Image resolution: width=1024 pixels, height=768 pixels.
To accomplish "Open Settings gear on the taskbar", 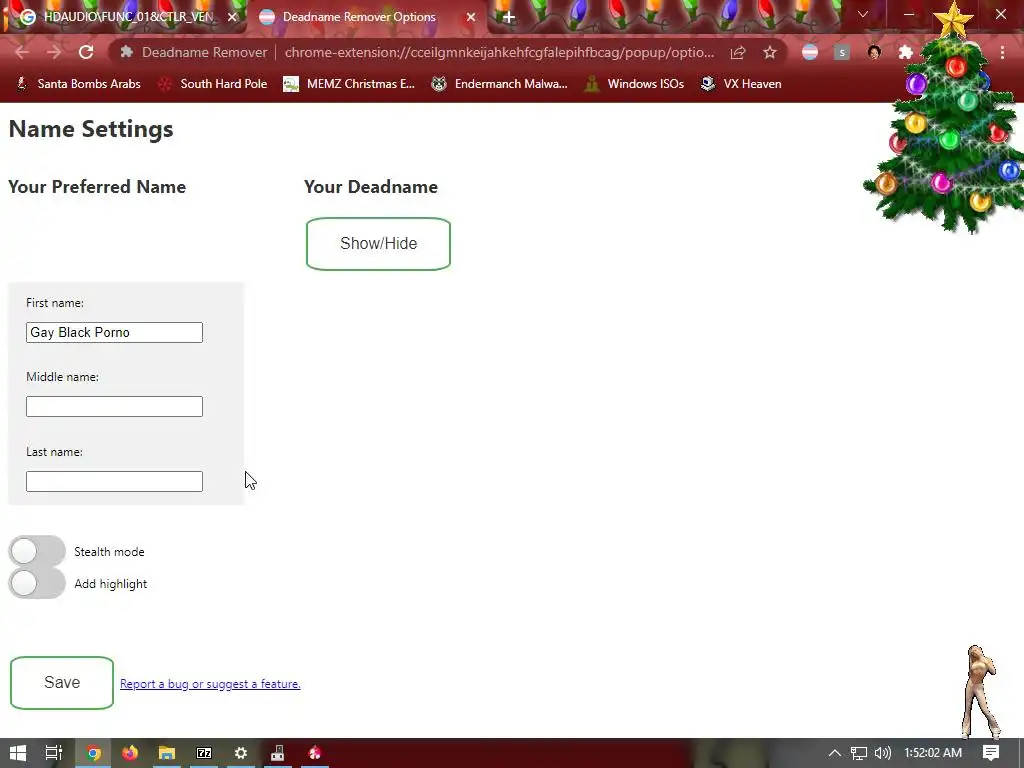I will [241, 753].
